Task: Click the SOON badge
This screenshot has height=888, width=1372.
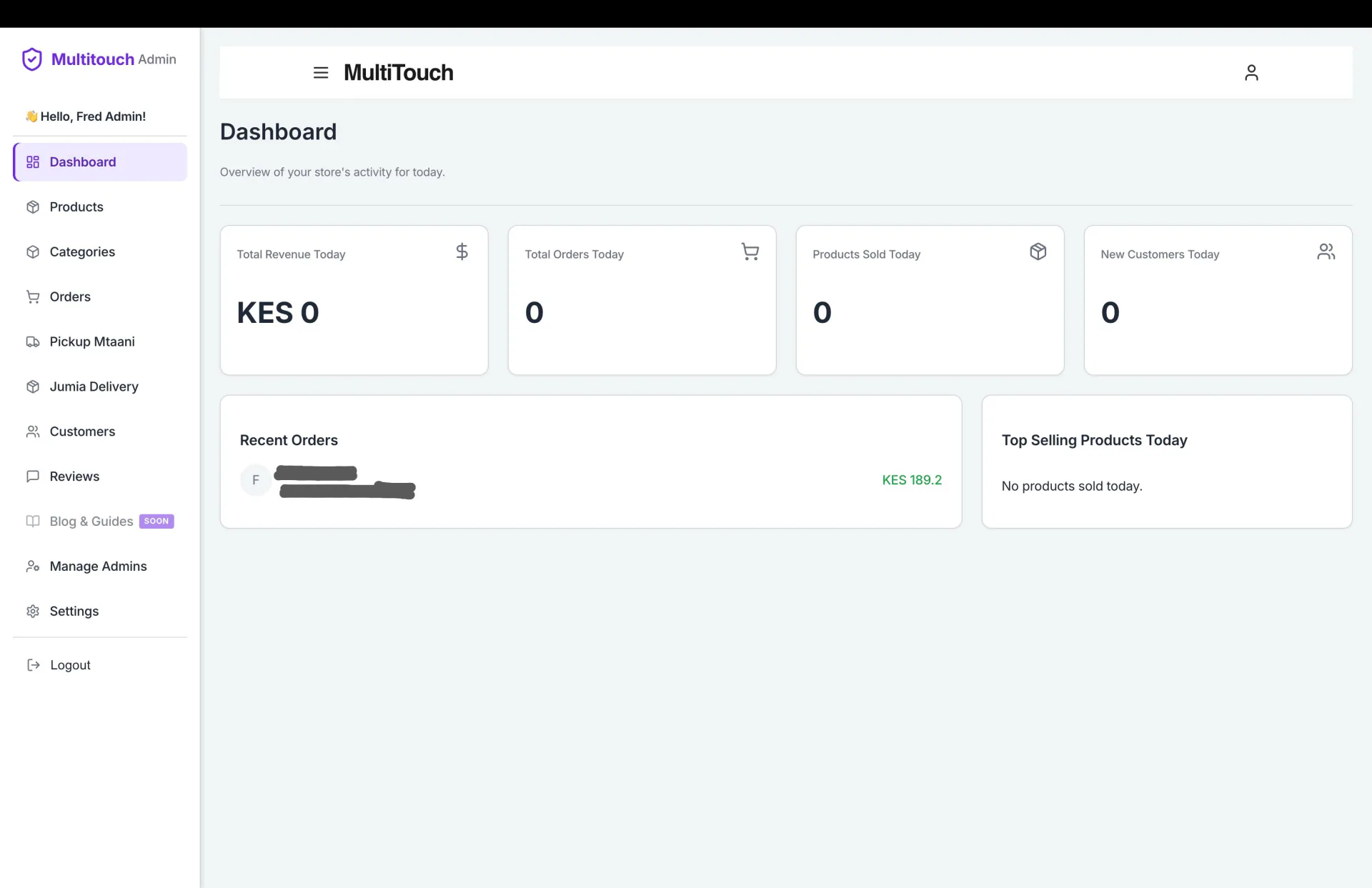Action: click(x=156, y=522)
